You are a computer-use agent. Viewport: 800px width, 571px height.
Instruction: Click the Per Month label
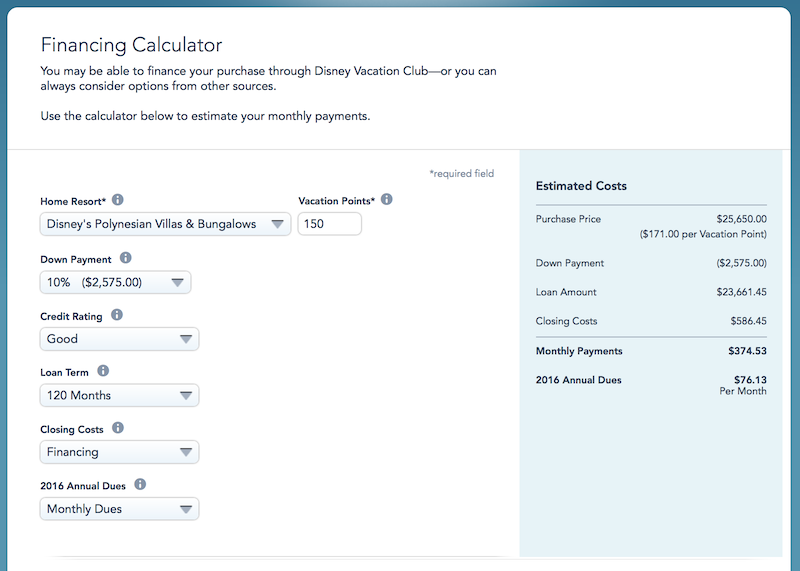743,391
